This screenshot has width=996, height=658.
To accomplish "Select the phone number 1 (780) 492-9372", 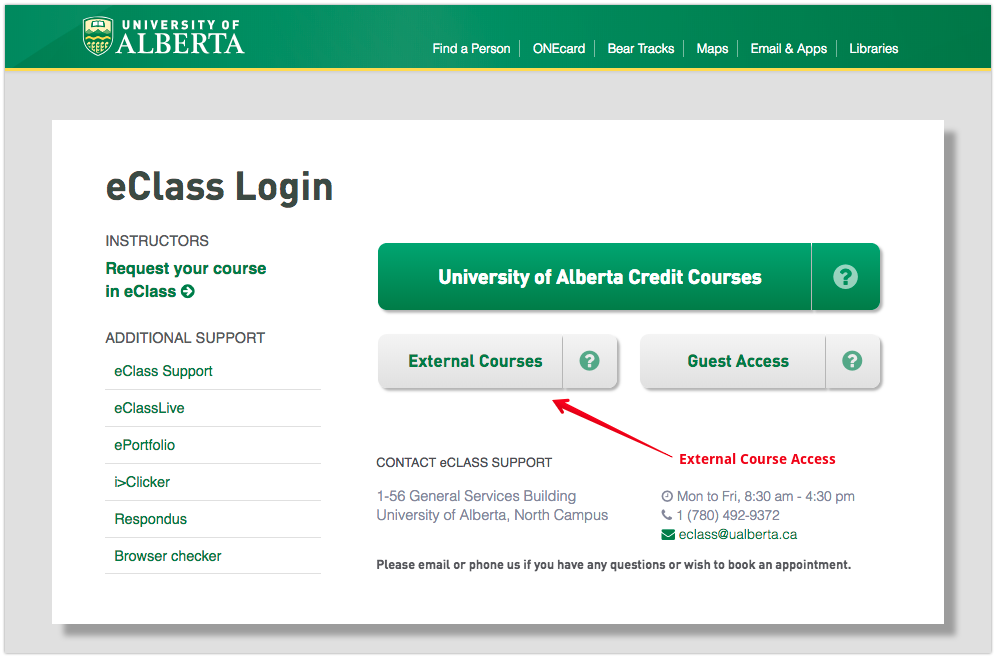I will coord(727,515).
